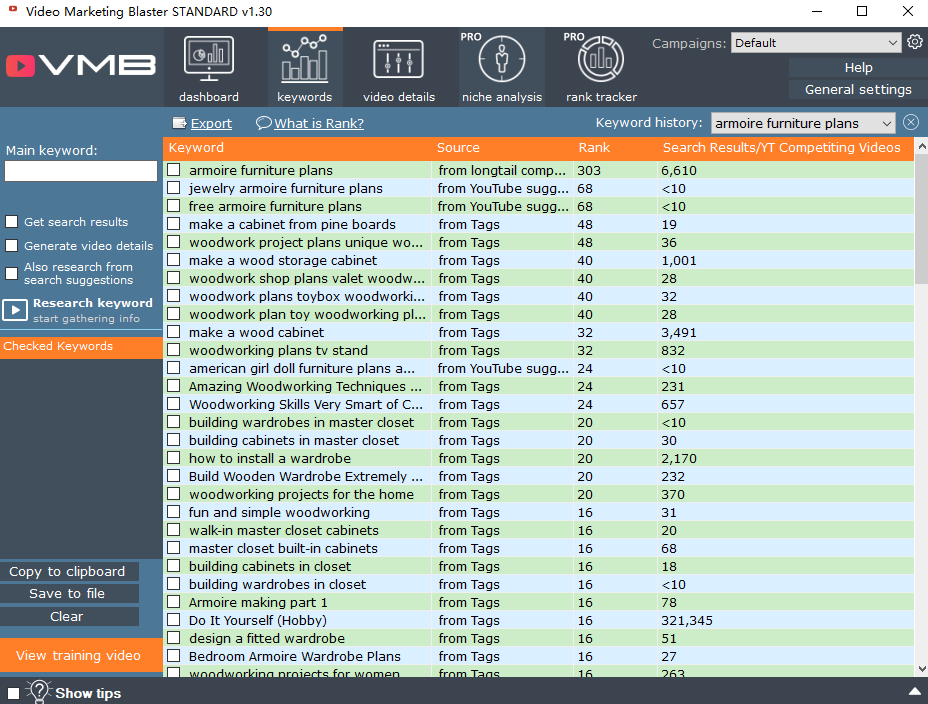Viewport: 928px width, 704px height.
Task: Open the PRO rank tracker icon
Action: 601,60
